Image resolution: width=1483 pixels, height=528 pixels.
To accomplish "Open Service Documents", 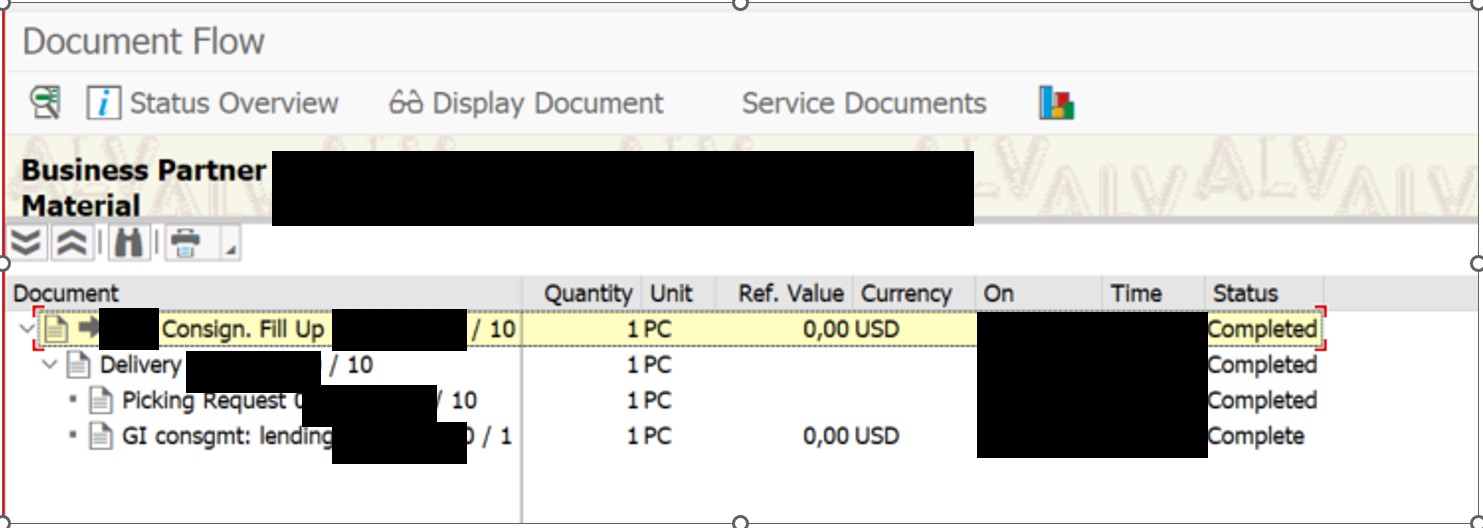I will (863, 103).
